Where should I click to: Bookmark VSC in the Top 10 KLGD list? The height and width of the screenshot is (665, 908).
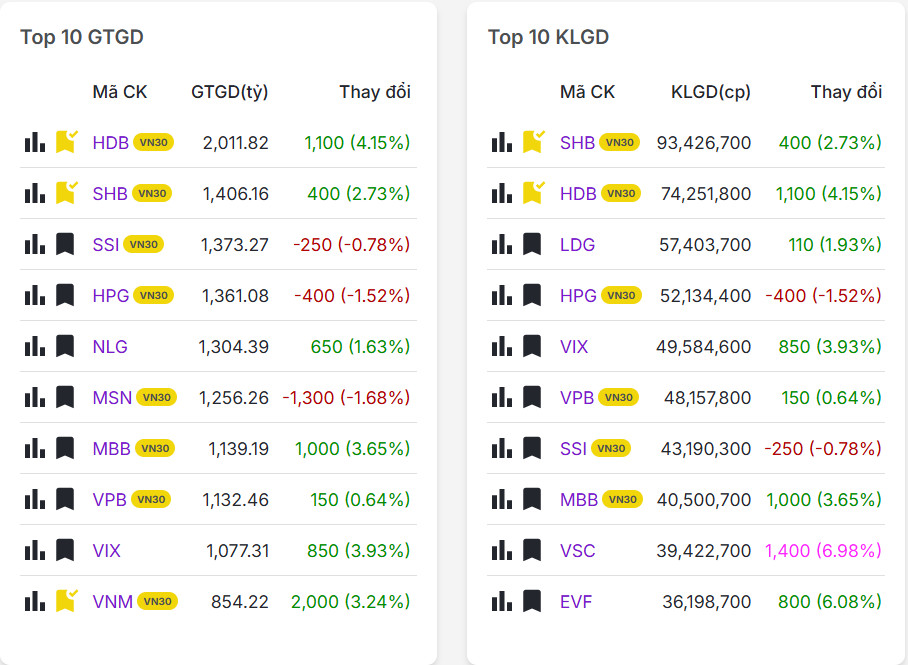point(532,550)
